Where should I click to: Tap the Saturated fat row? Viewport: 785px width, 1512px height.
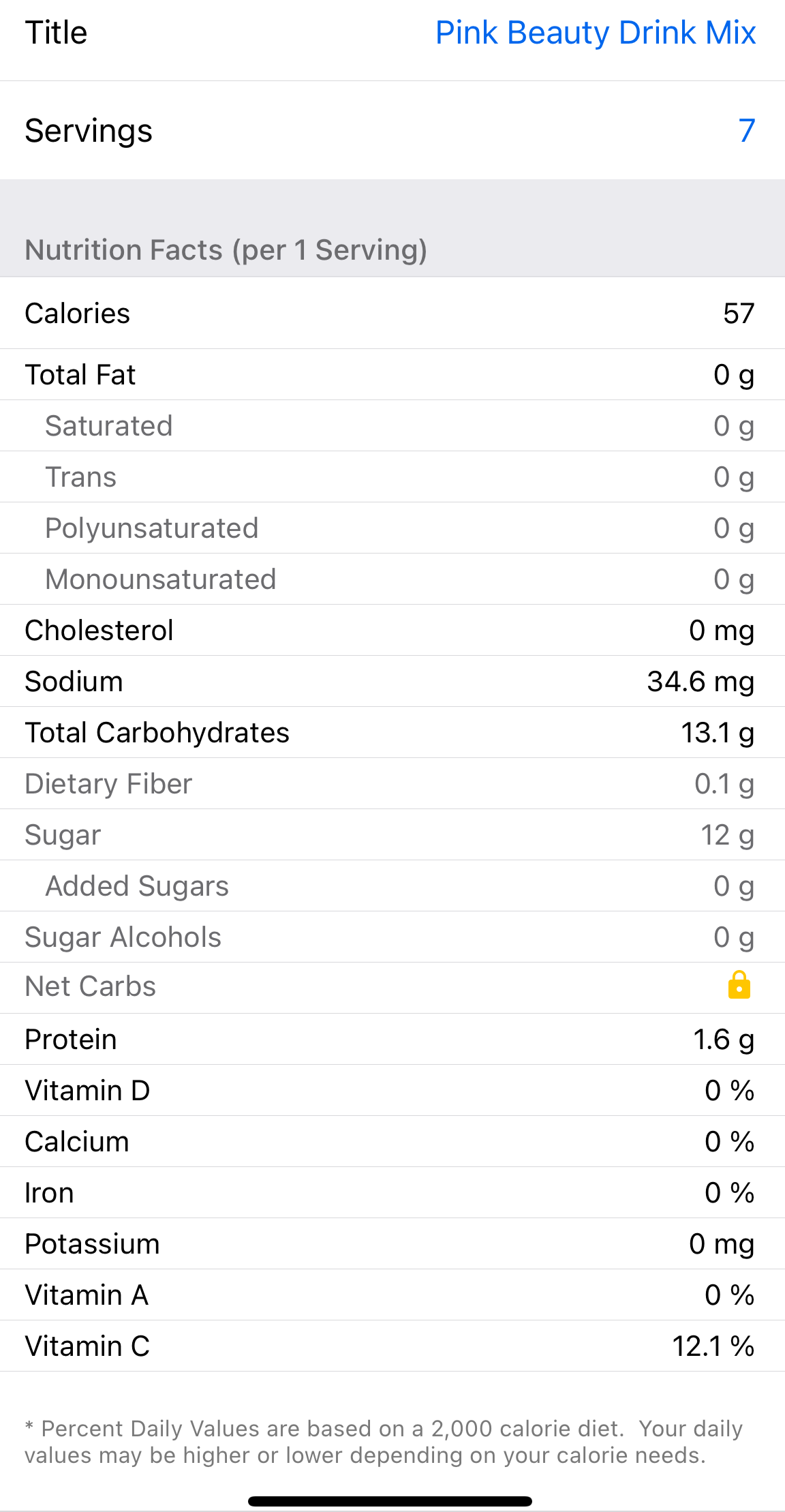392,426
